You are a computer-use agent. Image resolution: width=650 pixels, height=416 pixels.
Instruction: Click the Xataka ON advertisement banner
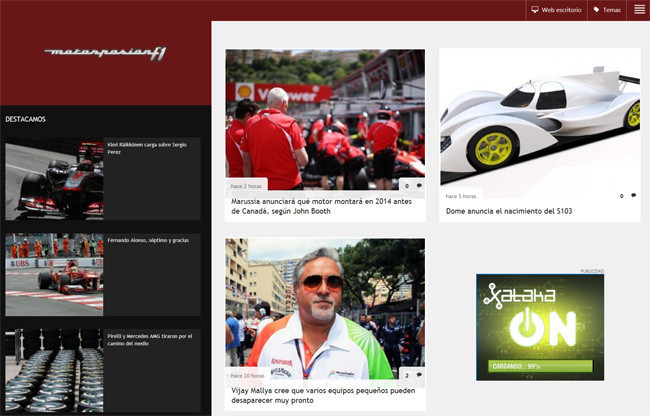coord(540,327)
